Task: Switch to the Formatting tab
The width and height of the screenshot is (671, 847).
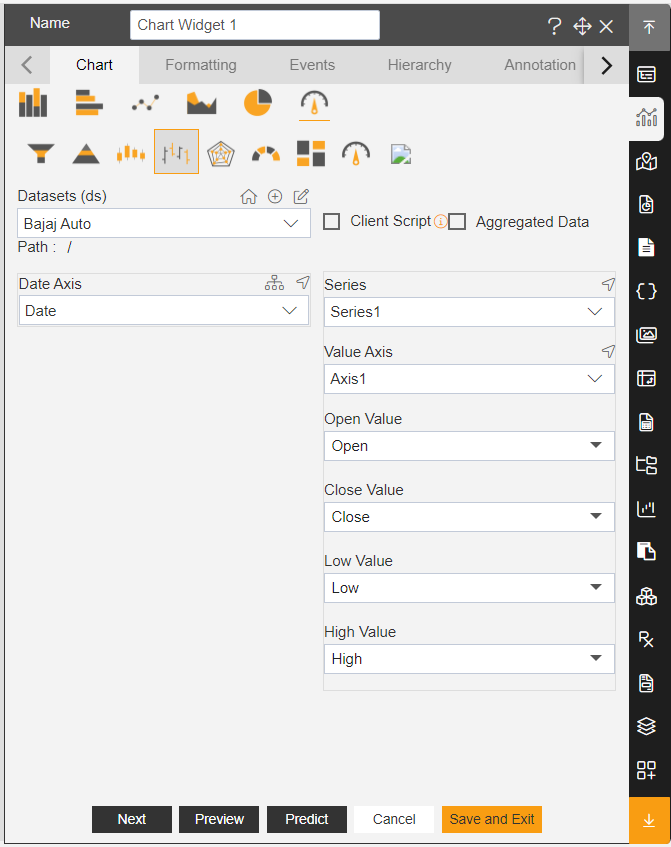Action: click(201, 65)
